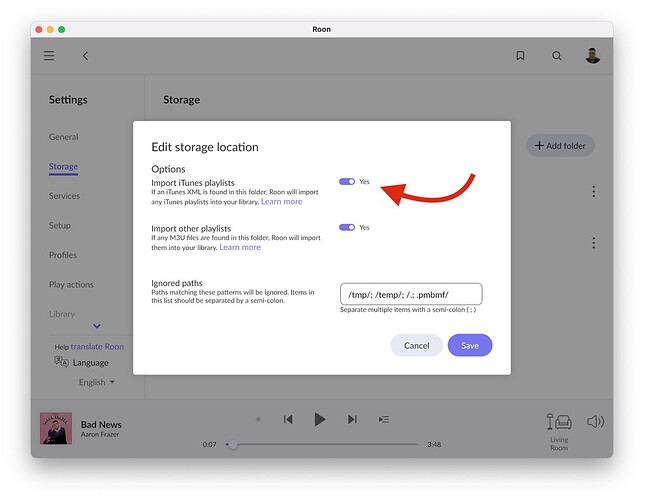Viewport: 645px width, 500px height.
Task: Select the Storage settings tab
Action: (x=63, y=167)
